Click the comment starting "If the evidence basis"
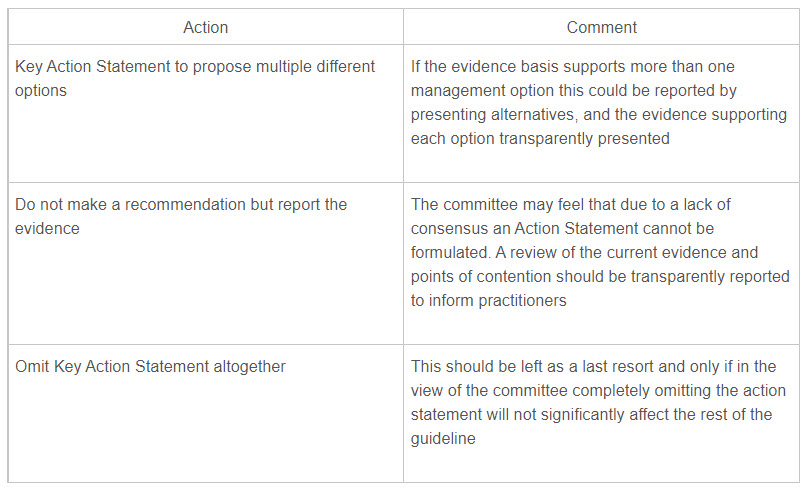The width and height of the screenshot is (806, 494). (x=598, y=102)
